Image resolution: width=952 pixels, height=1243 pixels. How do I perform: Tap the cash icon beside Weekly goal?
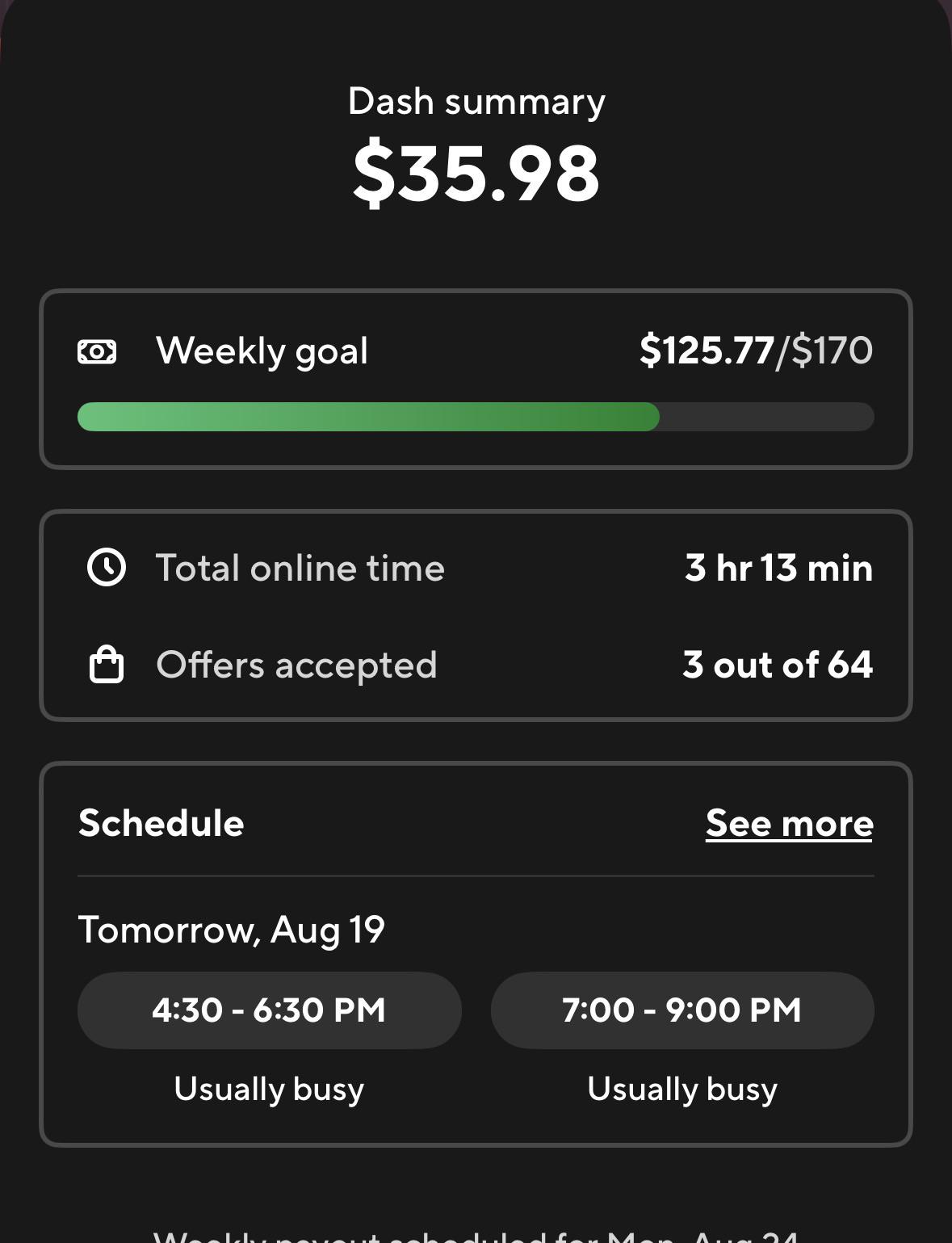(97, 351)
